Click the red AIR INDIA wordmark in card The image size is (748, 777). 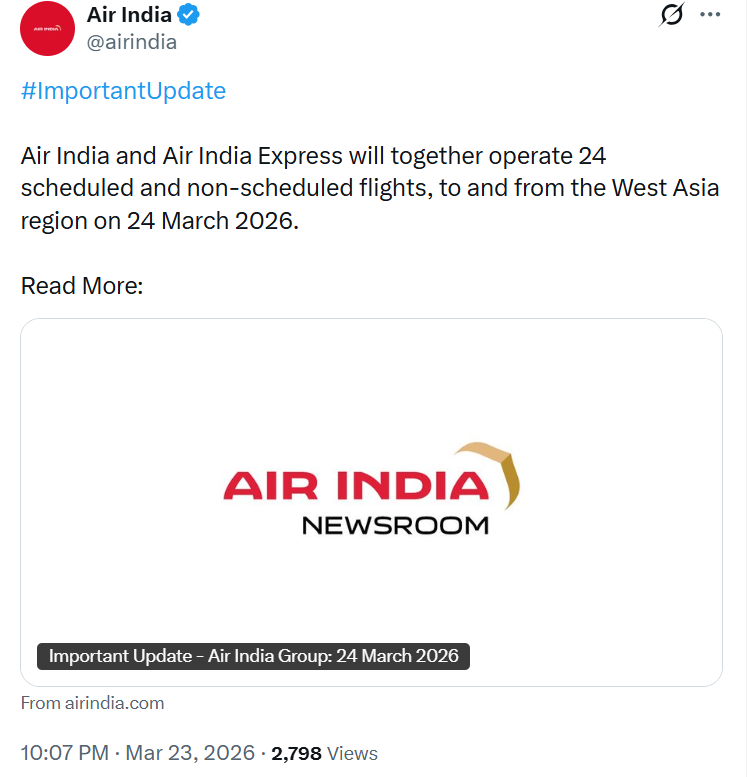(355, 487)
